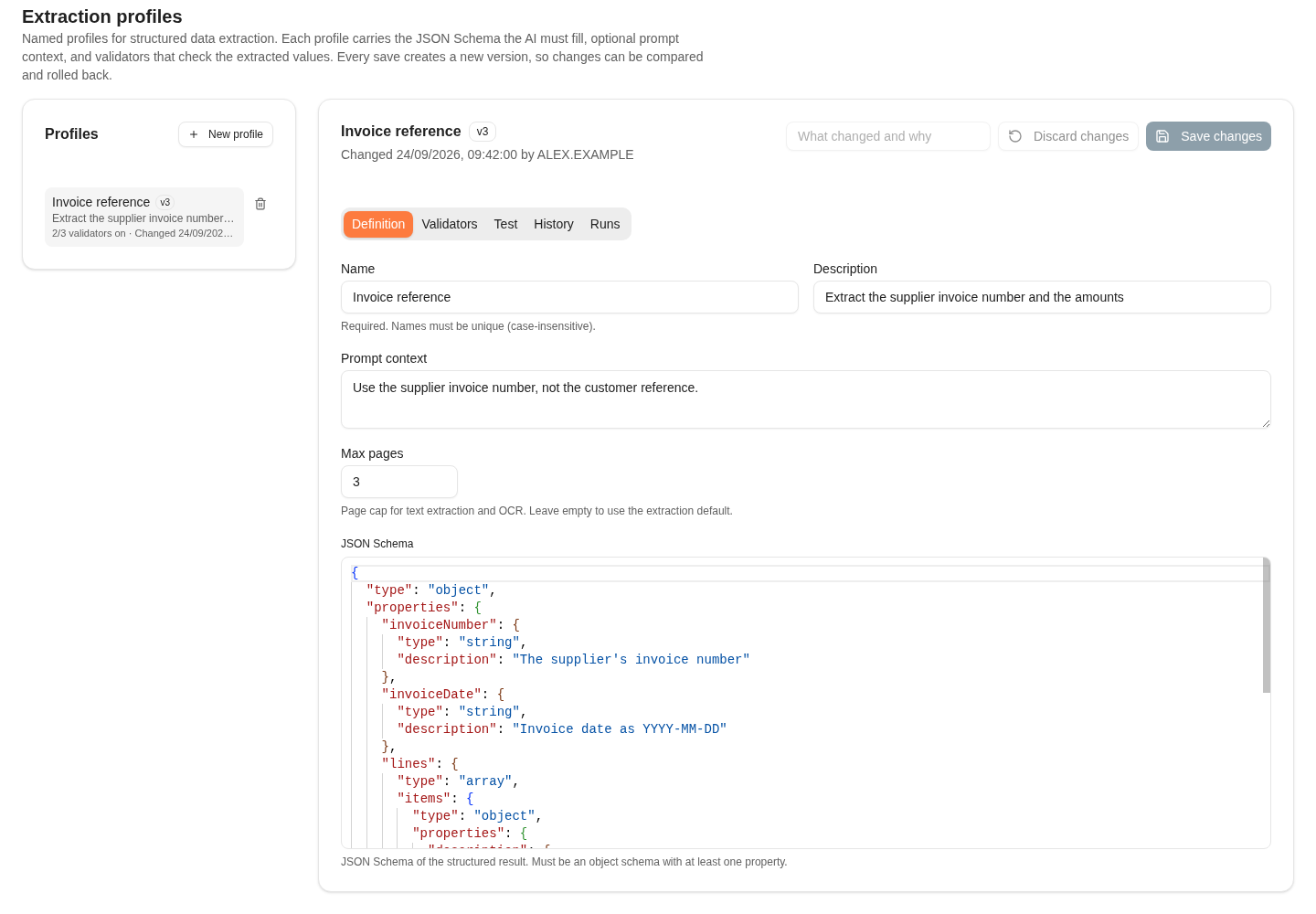Click the Profiles panel heading

[x=71, y=134]
